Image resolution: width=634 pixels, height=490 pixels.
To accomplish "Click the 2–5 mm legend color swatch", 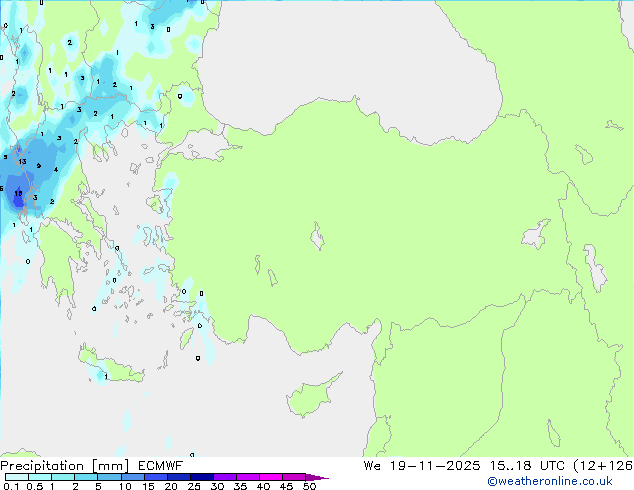I will pyautogui.click(x=86, y=477).
